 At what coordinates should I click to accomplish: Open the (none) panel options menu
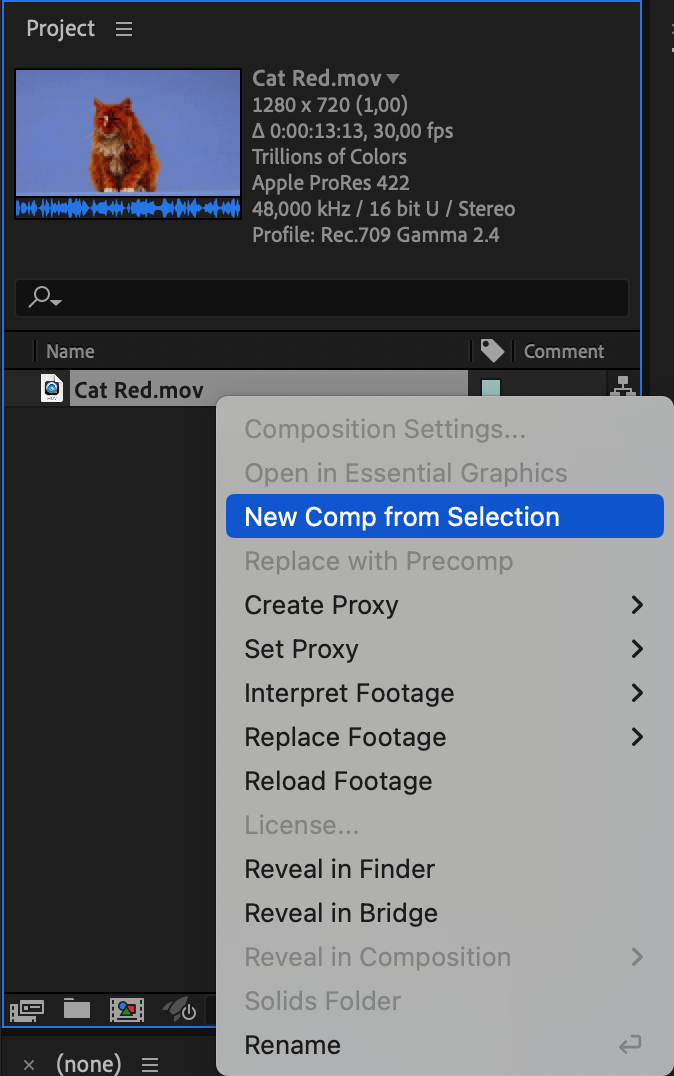point(150,1064)
